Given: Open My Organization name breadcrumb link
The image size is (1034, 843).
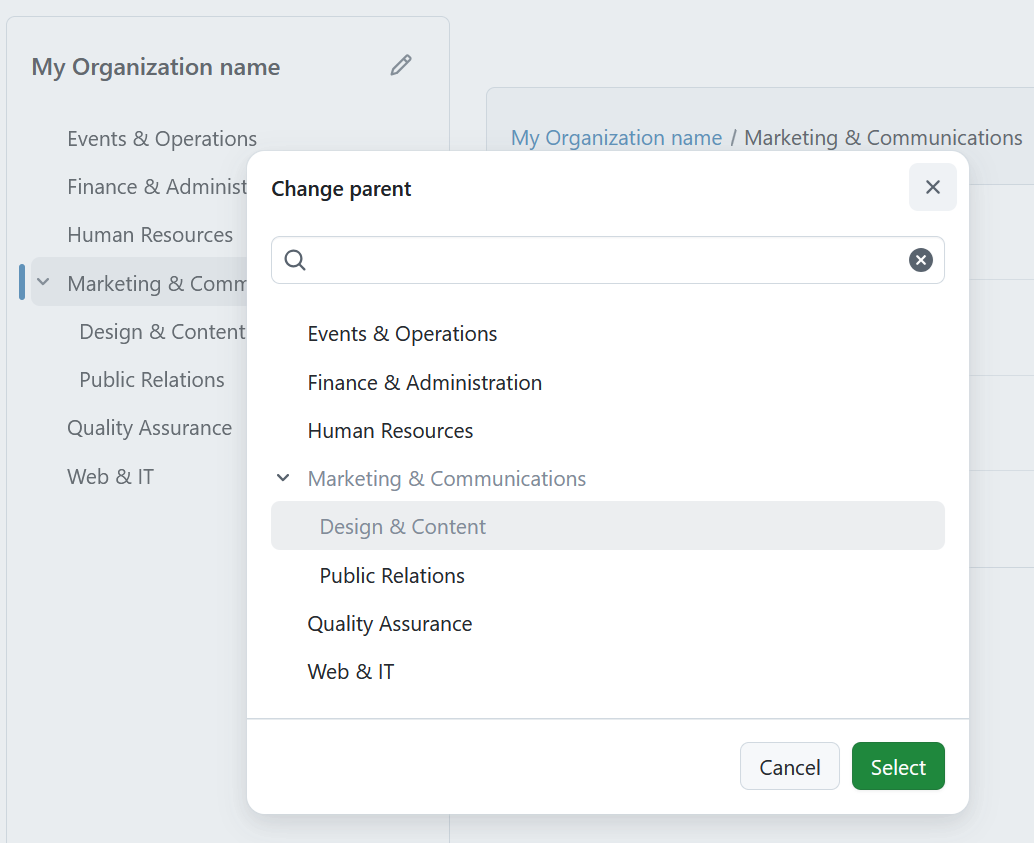Looking at the screenshot, I should 617,138.
